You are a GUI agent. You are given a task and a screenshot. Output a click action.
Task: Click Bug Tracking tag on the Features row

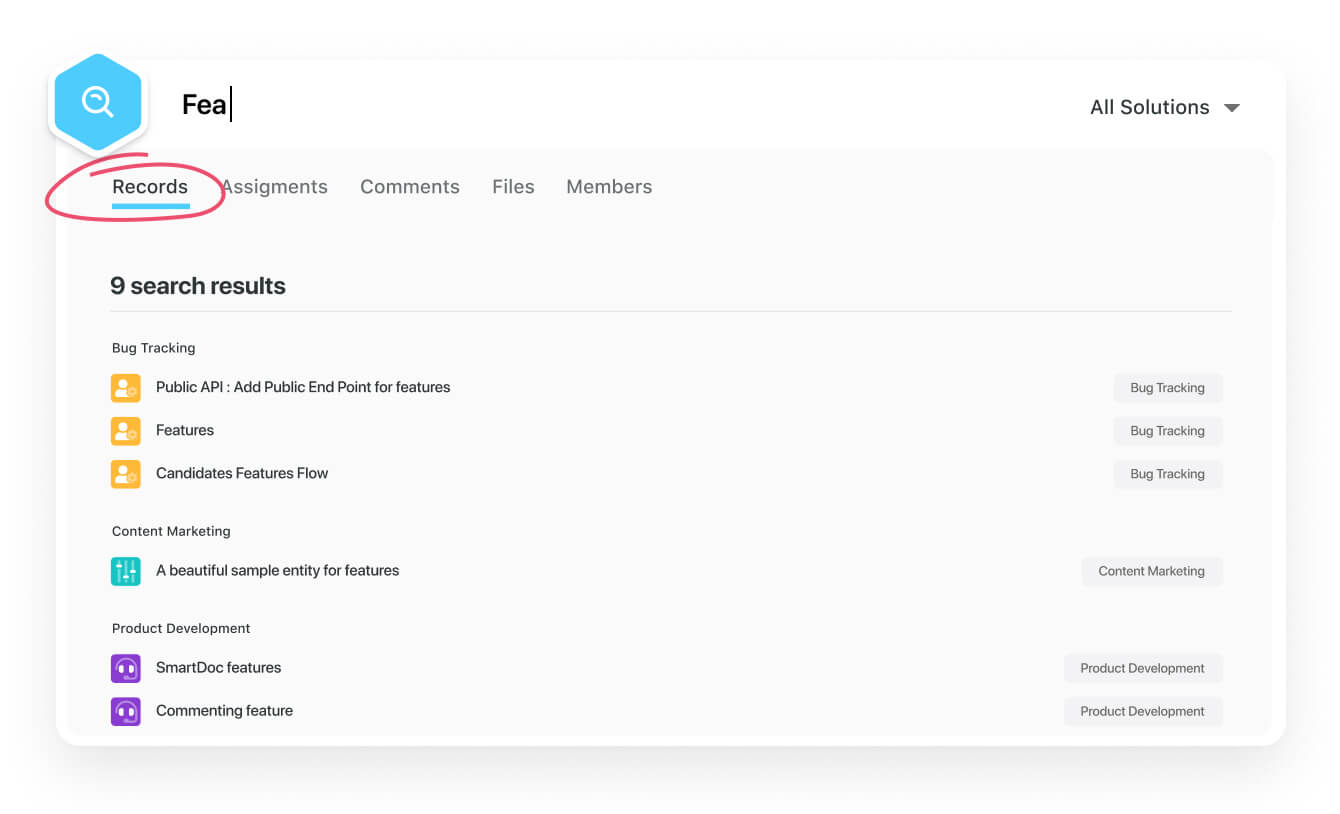(1168, 431)
